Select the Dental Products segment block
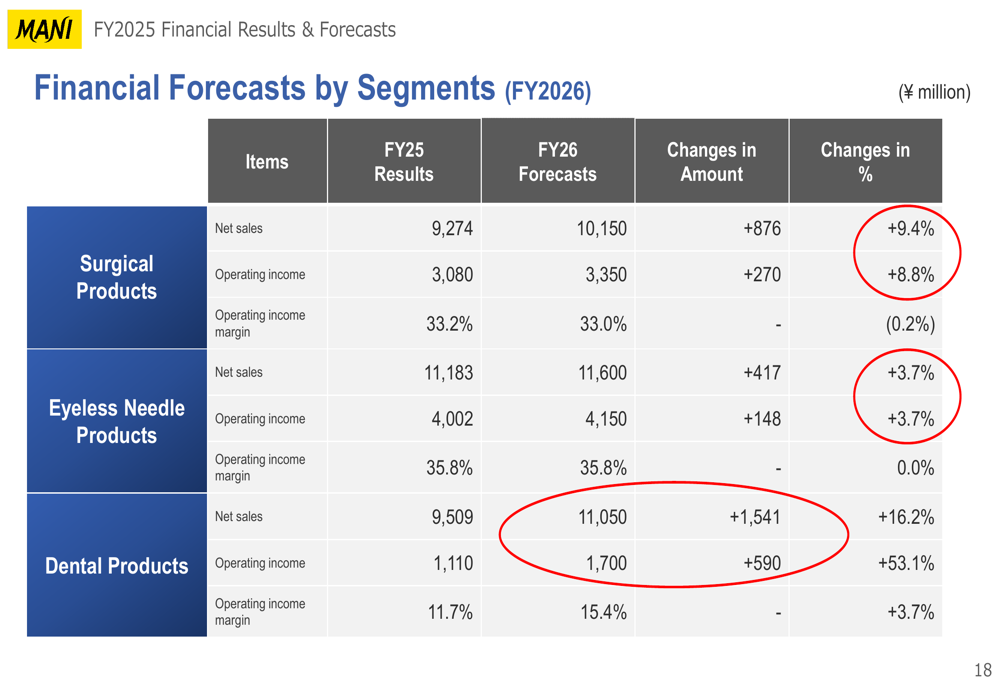Viewport: 1000px width, 685px height. pos(117,566)
